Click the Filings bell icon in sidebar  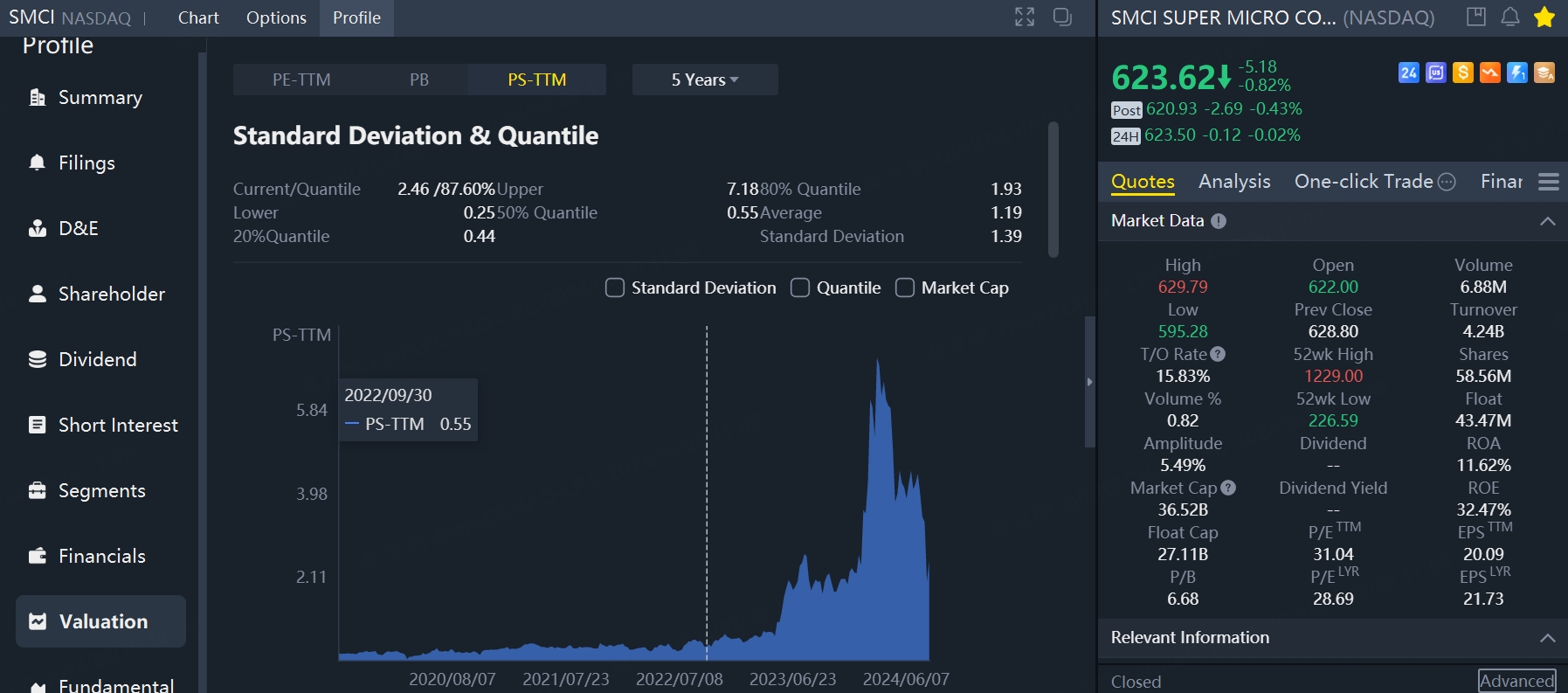tap(38, 163)
